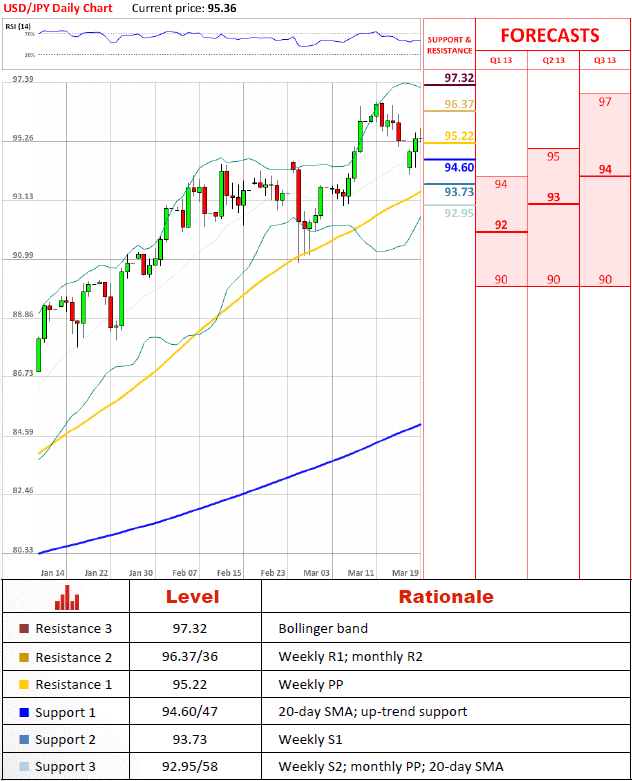Click the 93.73 support level label beside chart

pyautogui.click(x=459, y=192)
